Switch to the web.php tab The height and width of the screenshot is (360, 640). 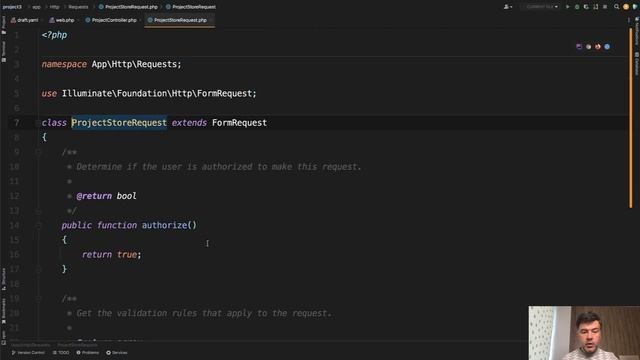pyautogui.click(x=62, y=20)
